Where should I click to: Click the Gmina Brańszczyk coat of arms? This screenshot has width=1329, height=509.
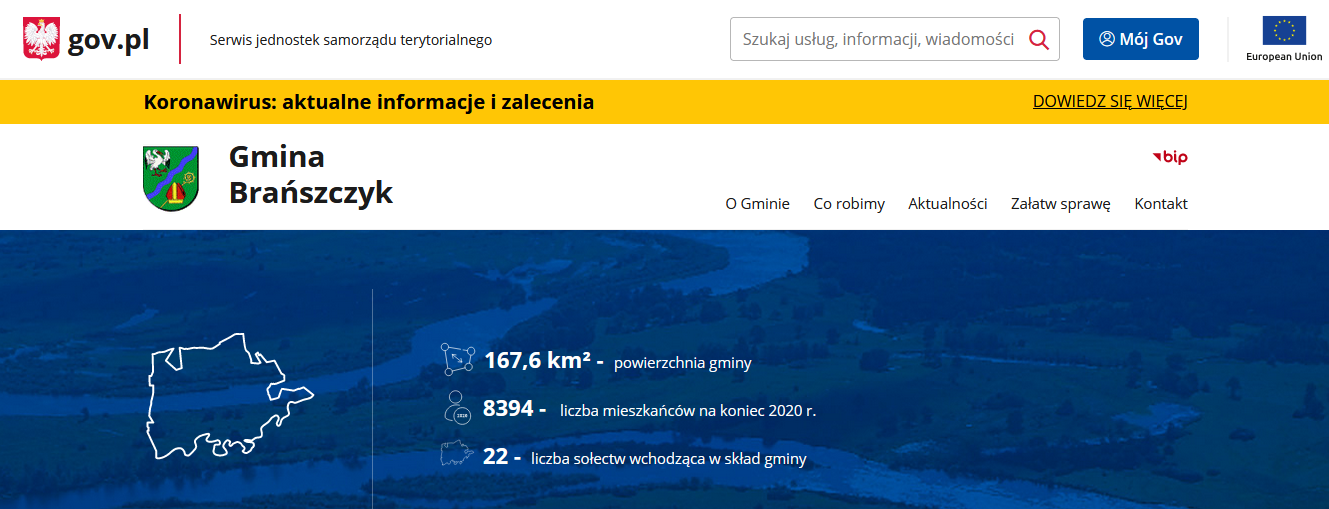[x=170, y=178]
